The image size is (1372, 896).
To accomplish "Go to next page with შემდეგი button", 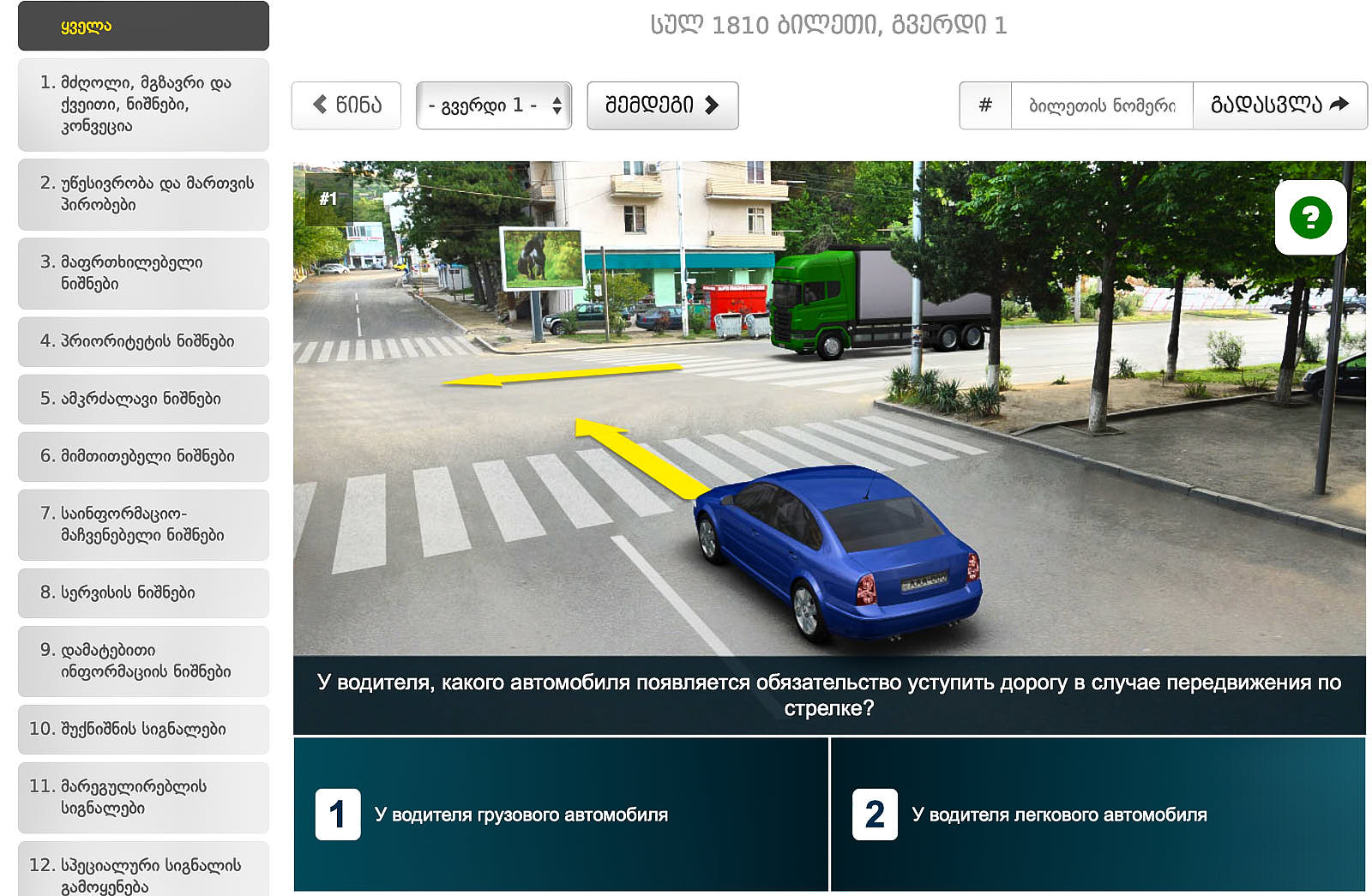I will click(662, 105).
